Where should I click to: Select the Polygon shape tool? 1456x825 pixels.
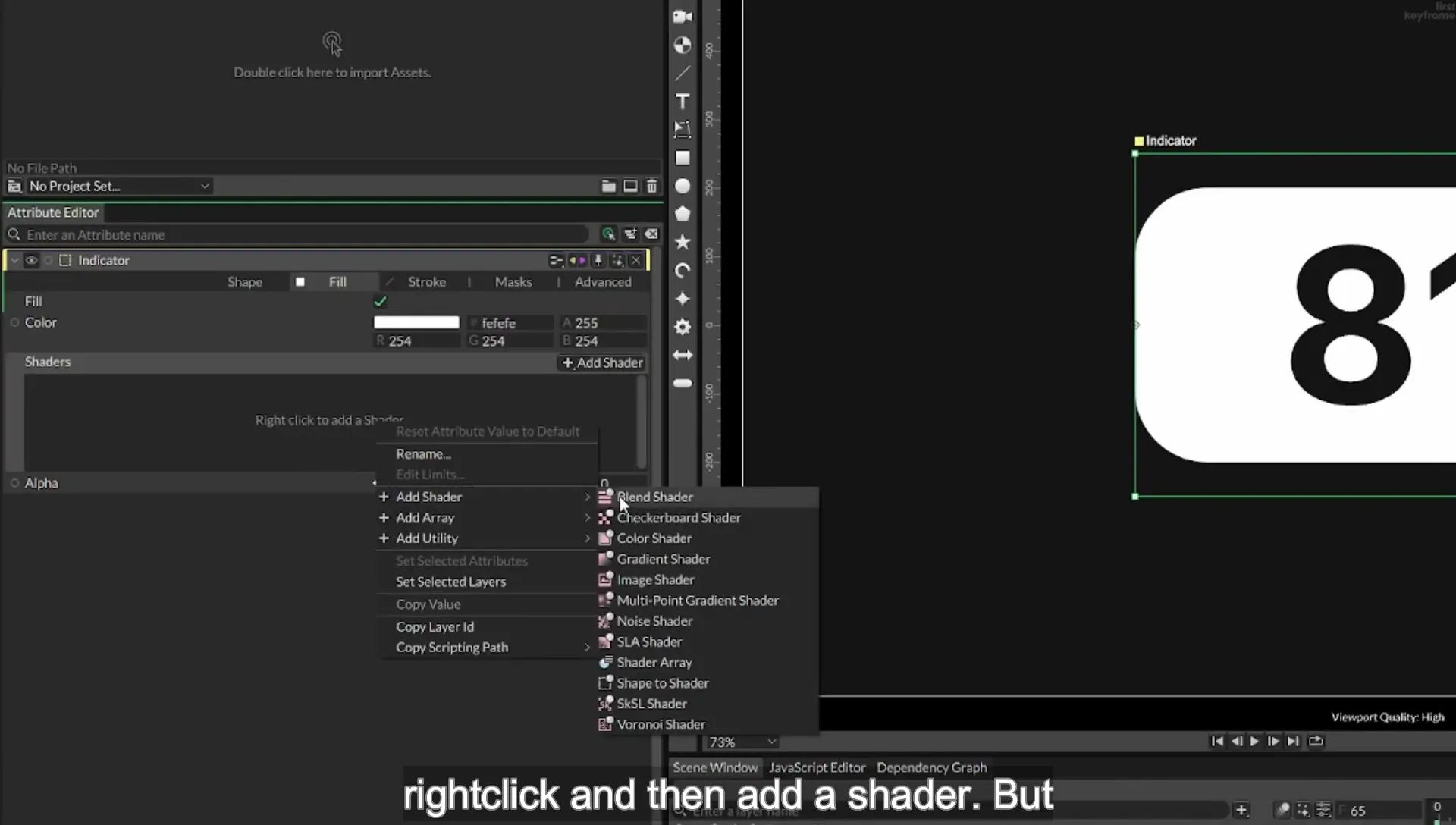(682, 214)
